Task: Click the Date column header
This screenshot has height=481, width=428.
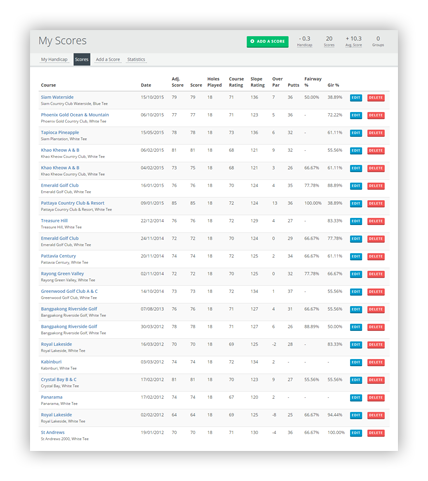Action: (x=146, y=85)
